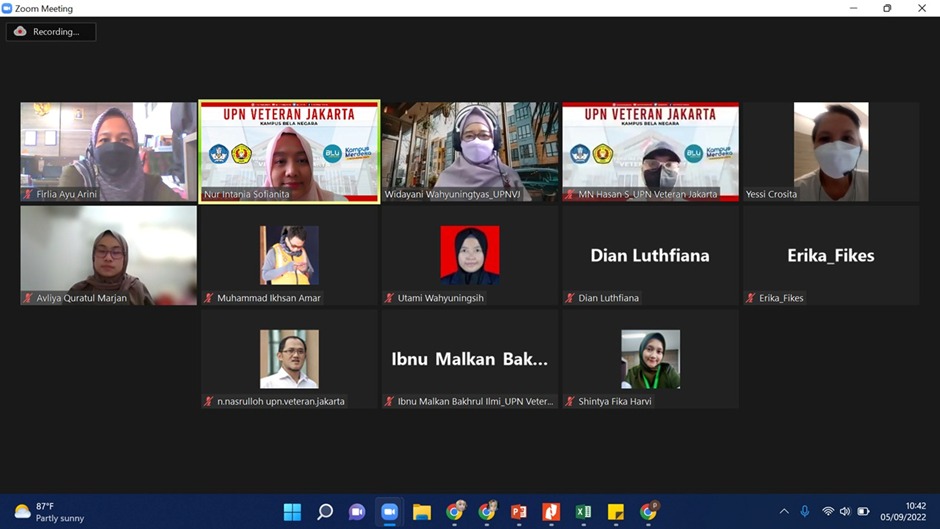The height and width of the screenshot is (529, 940).
Task: Open Sticky Notes from the taskbar
Action: tap(616, 512)
